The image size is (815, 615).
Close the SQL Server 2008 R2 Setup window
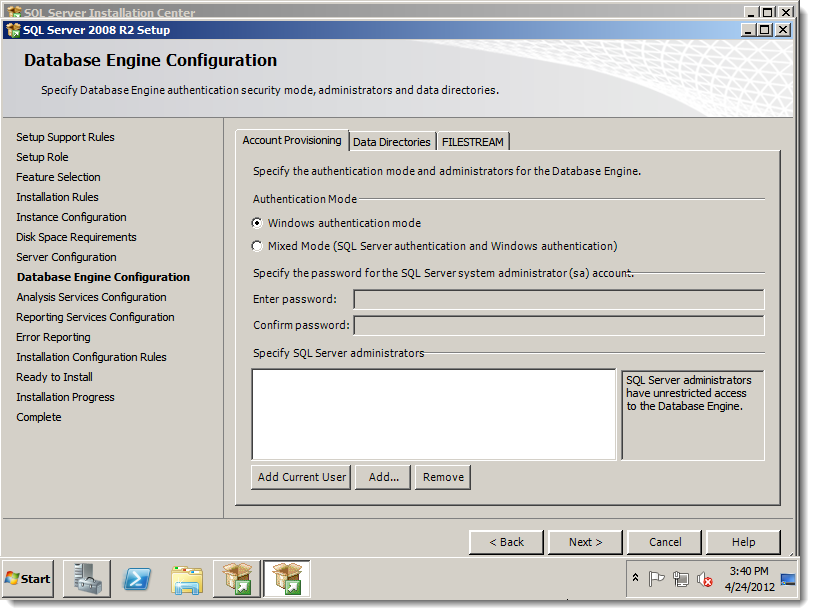click(x=783, y=30)
